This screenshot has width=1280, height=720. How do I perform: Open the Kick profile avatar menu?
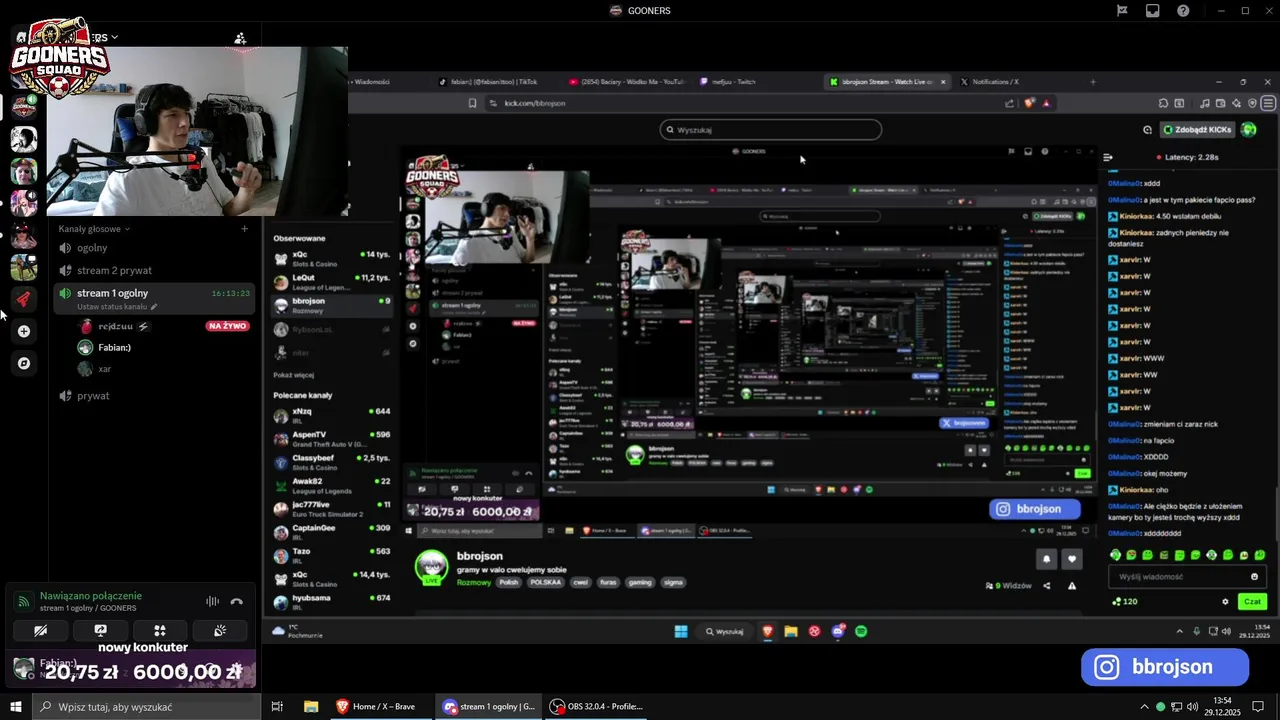coord(1249,130)
